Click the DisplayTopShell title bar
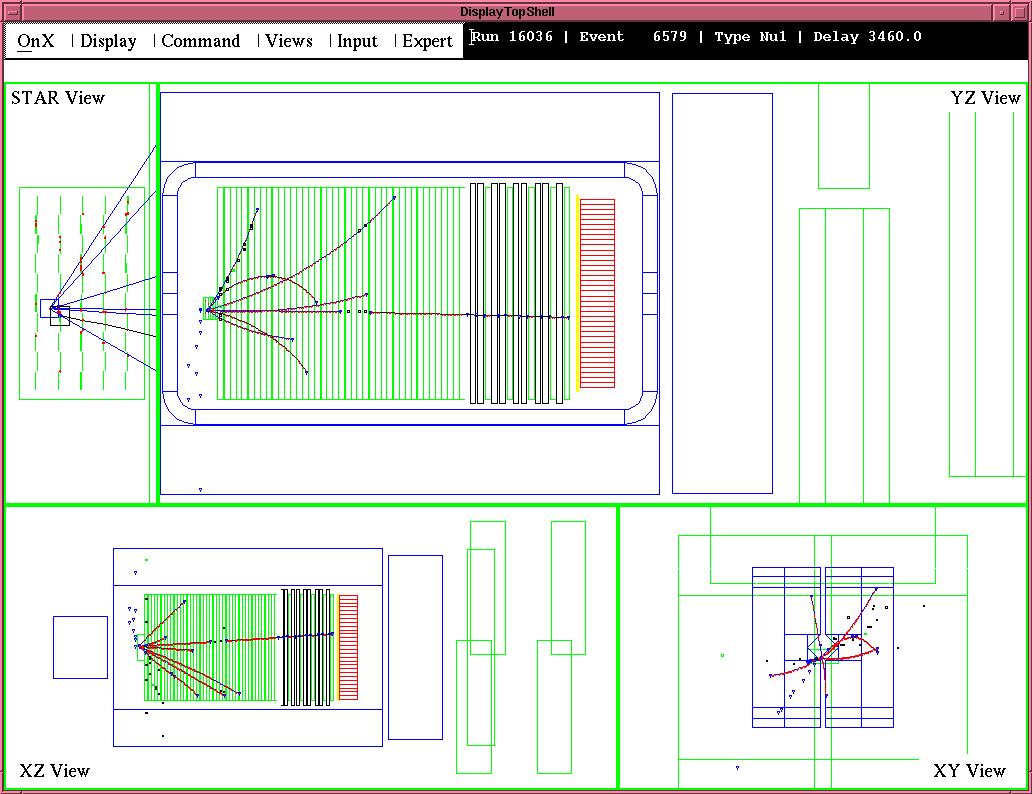 tap(507, 12)
